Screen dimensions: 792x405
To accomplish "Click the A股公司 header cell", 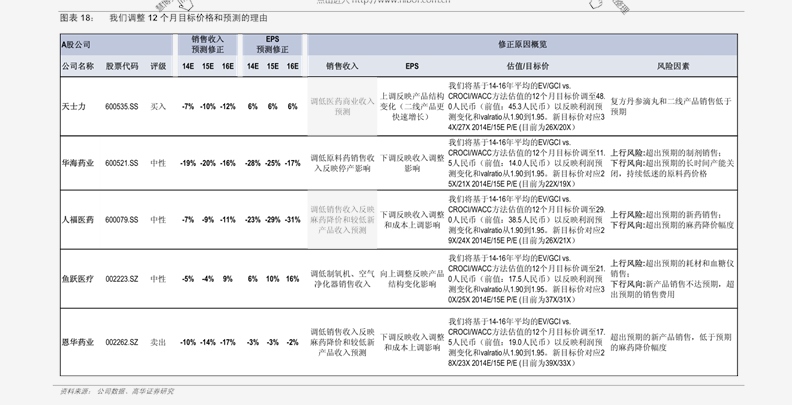I will (76, 44).
